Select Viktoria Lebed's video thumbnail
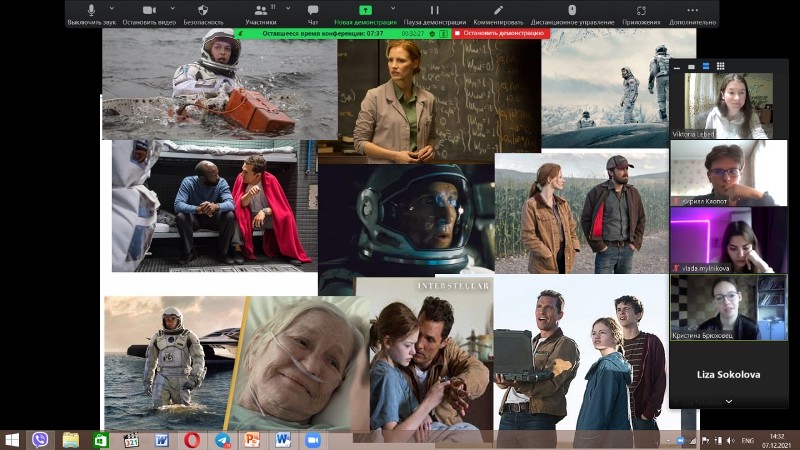The width and height of the screenshot is (800, 450). pyautogui.click(x=727, y=105)
